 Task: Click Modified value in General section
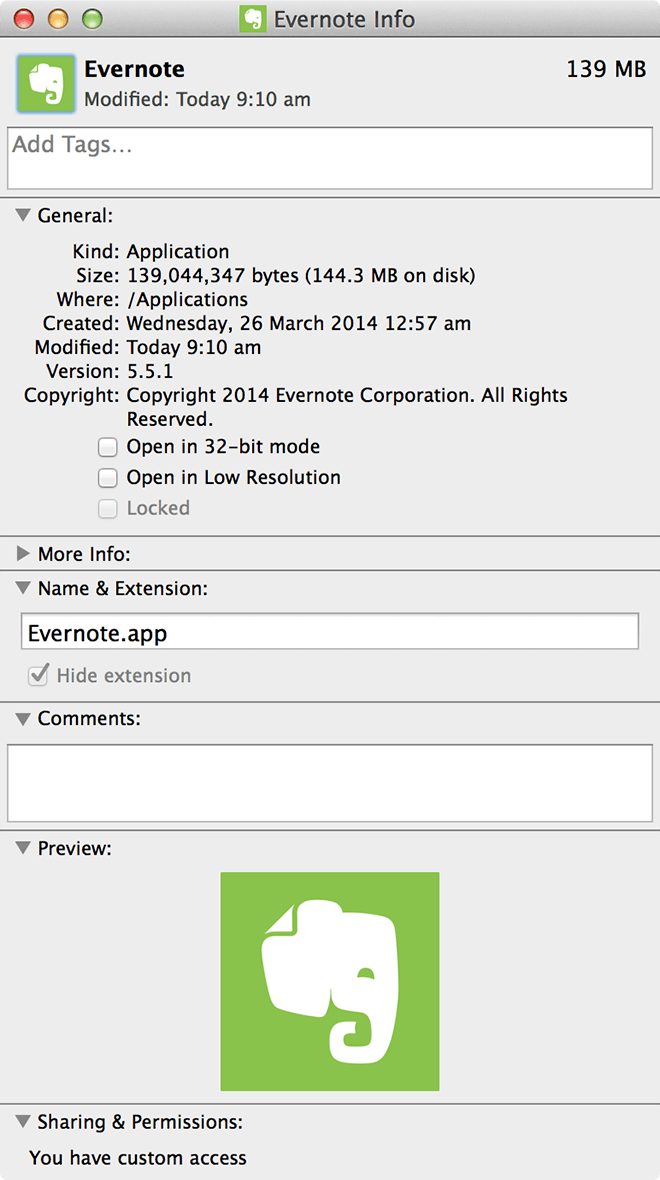[x=193, y=348]
